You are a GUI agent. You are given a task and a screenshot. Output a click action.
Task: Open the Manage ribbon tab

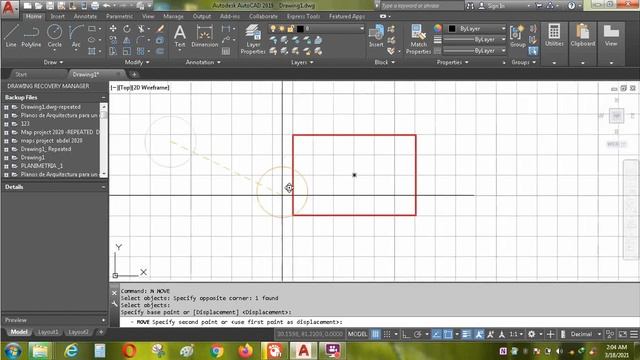click(x=173, y=16)
